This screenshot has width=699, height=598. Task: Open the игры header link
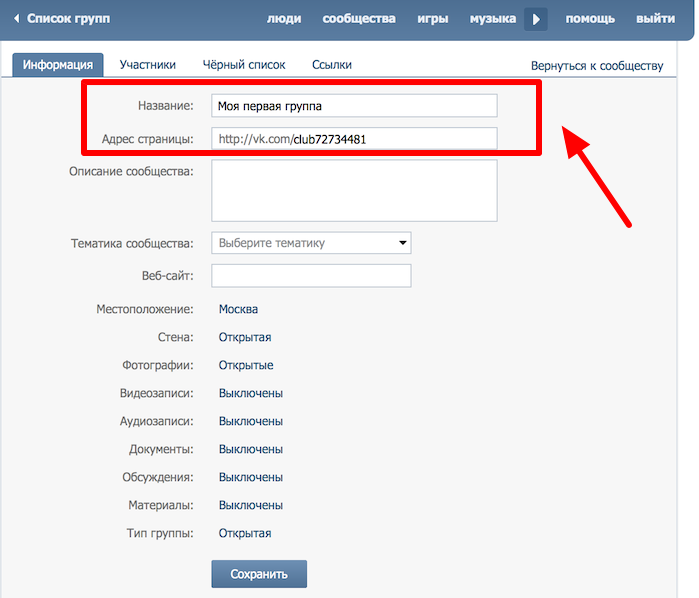(x=432, y=19)
